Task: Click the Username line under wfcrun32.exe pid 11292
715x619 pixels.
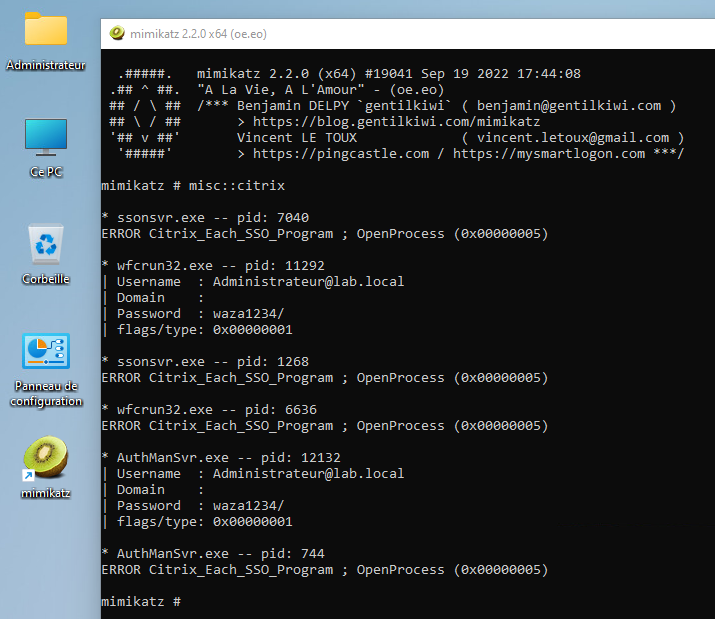Action: click(x=253, y=281)
